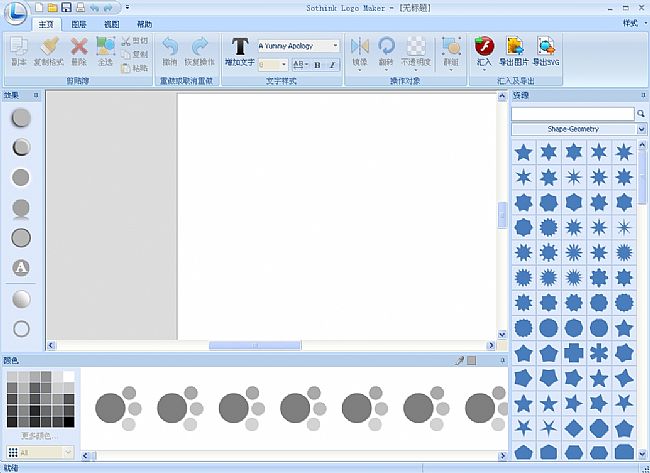This screenshot has height=473, width=650.
Task: Toggle bold text formatting
Action: point(315,64)
